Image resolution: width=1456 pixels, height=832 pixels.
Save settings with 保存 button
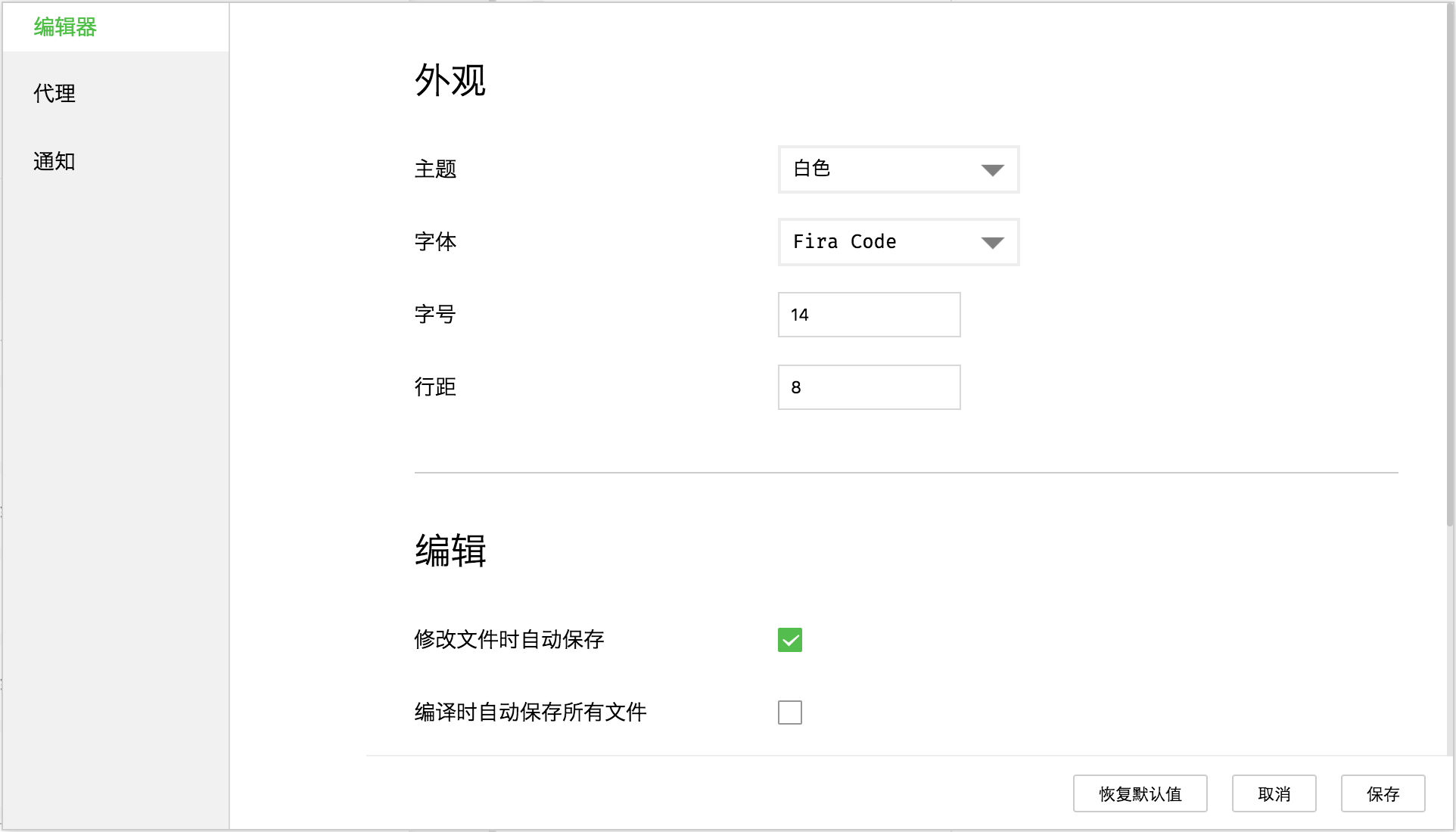[1383, 793]
